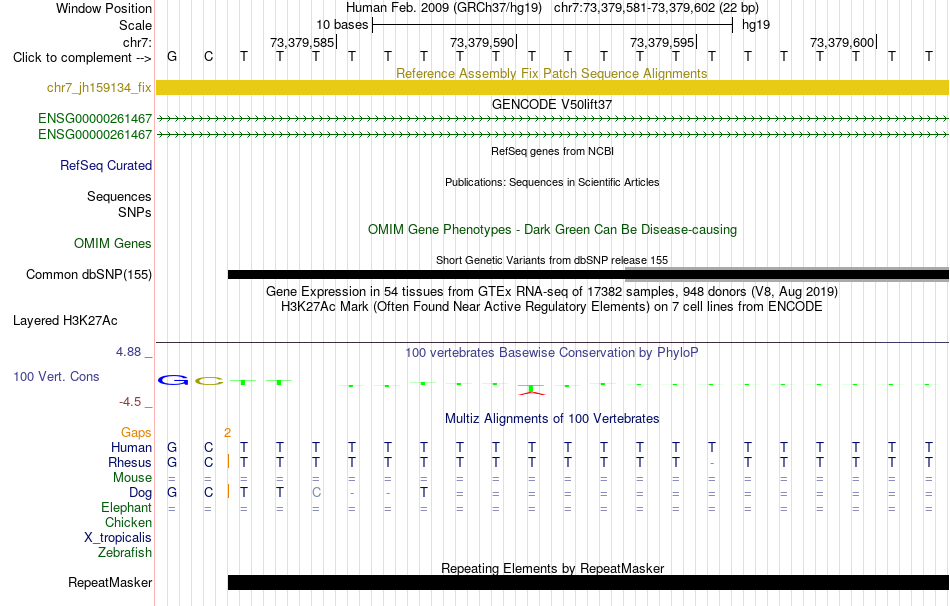The width and height of the screenshot is (950, 606).
Task: Click the Zebrafish alignment row label
Action: [125, 553]
